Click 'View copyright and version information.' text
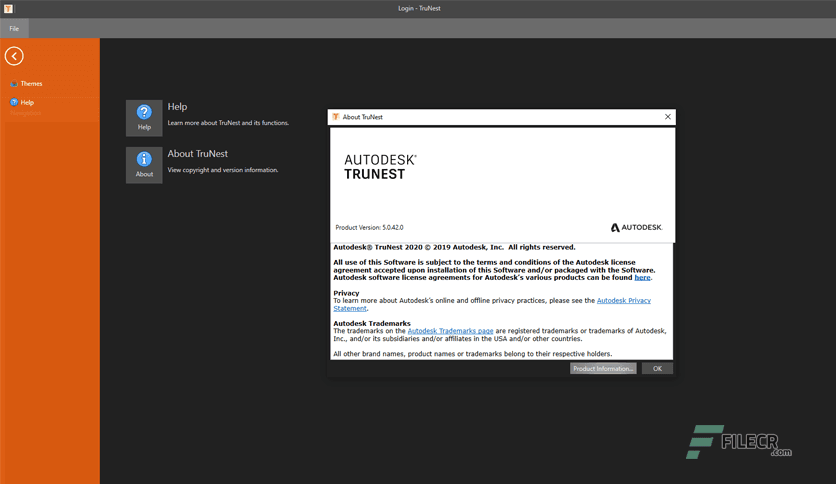The width and height of the screenshot is (836, 484). tap(223, 170)
